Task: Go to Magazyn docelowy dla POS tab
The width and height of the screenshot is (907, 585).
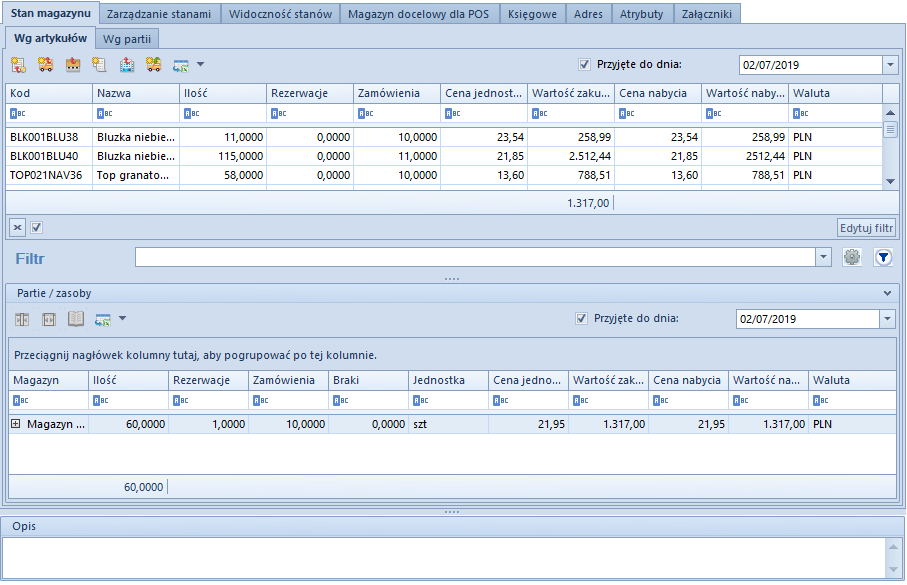Action: coord(419,14)
